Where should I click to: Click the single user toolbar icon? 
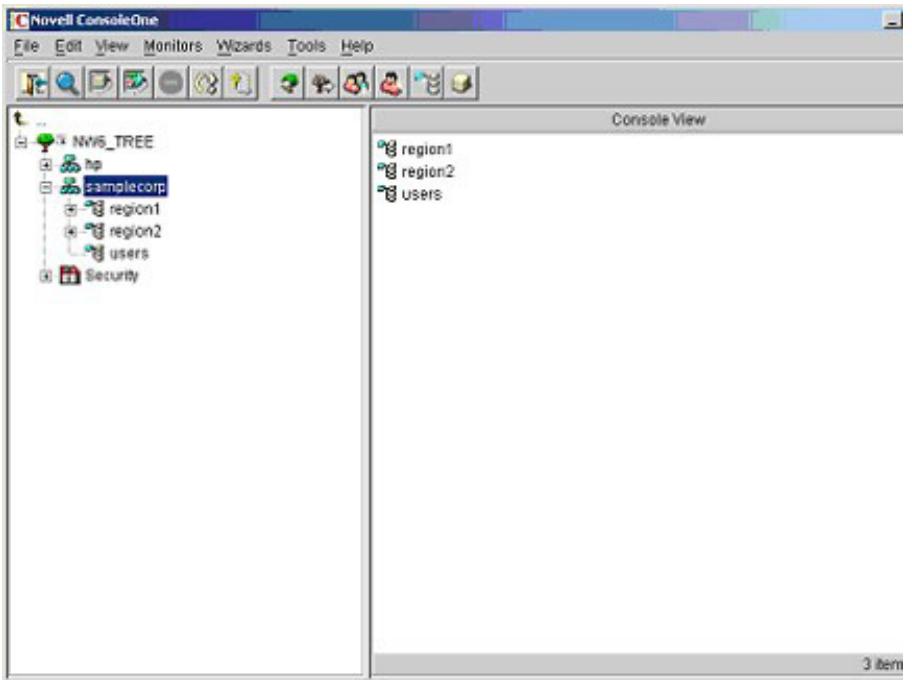[x=391, y=83]
